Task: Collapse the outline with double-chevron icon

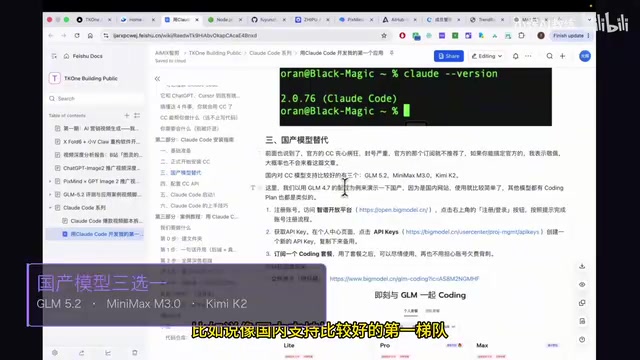Action: [x=157, y=79]
